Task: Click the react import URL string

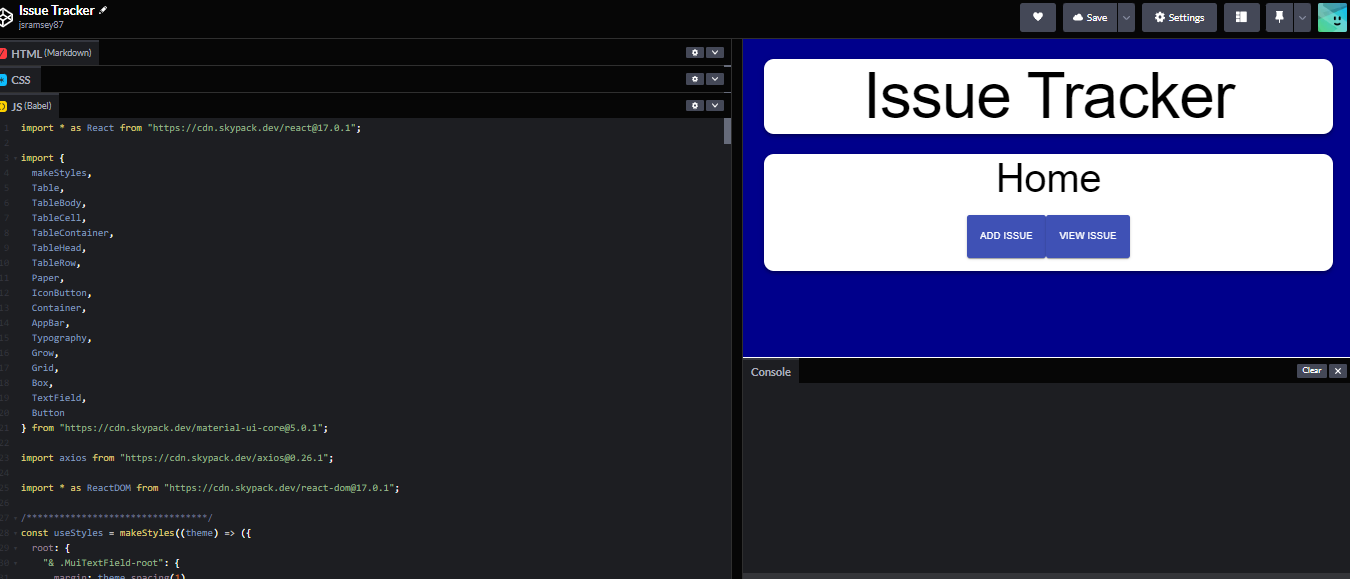Action: (x=253, y=128)
